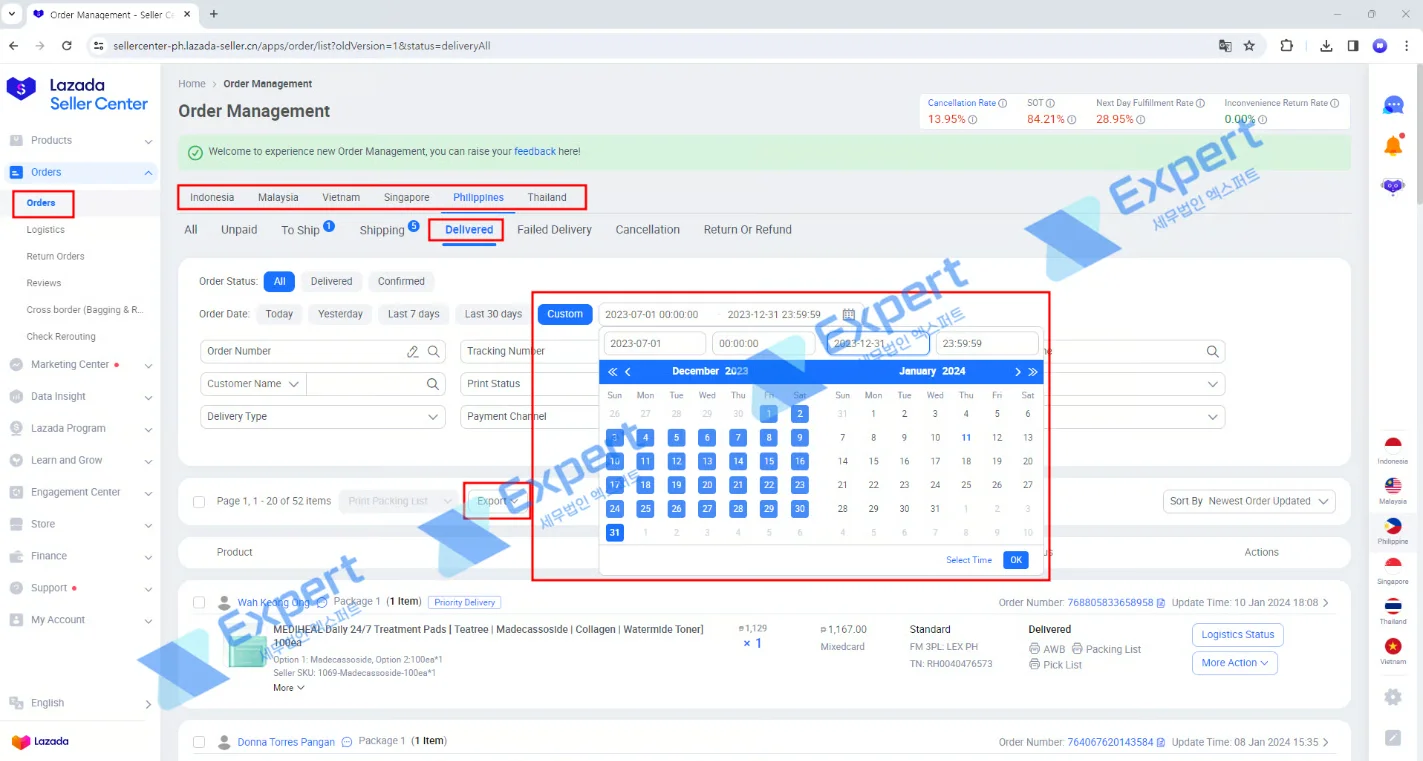Open the More Action dropdown
The image size is (1423, 761).
pos(1234,663)
